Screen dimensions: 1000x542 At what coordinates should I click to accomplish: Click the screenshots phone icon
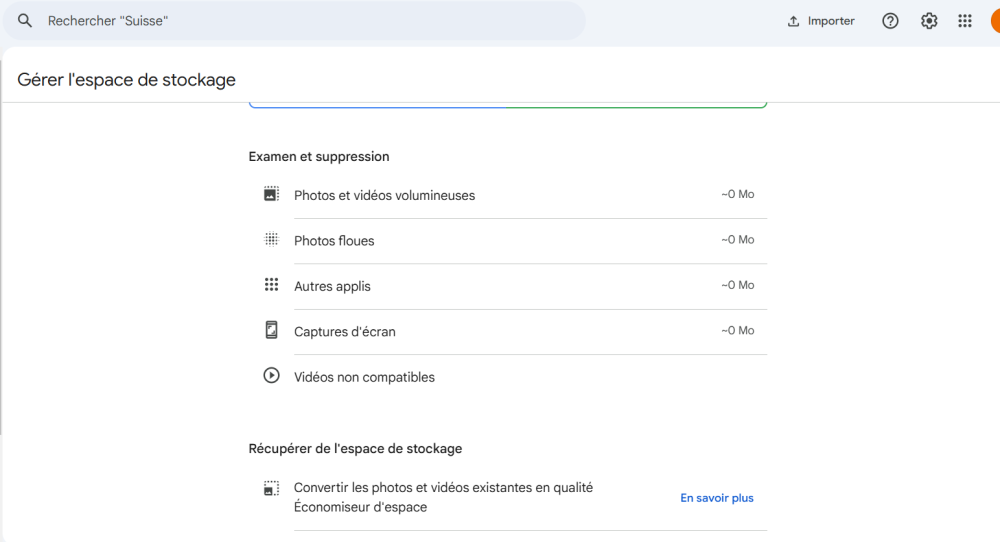271,330
